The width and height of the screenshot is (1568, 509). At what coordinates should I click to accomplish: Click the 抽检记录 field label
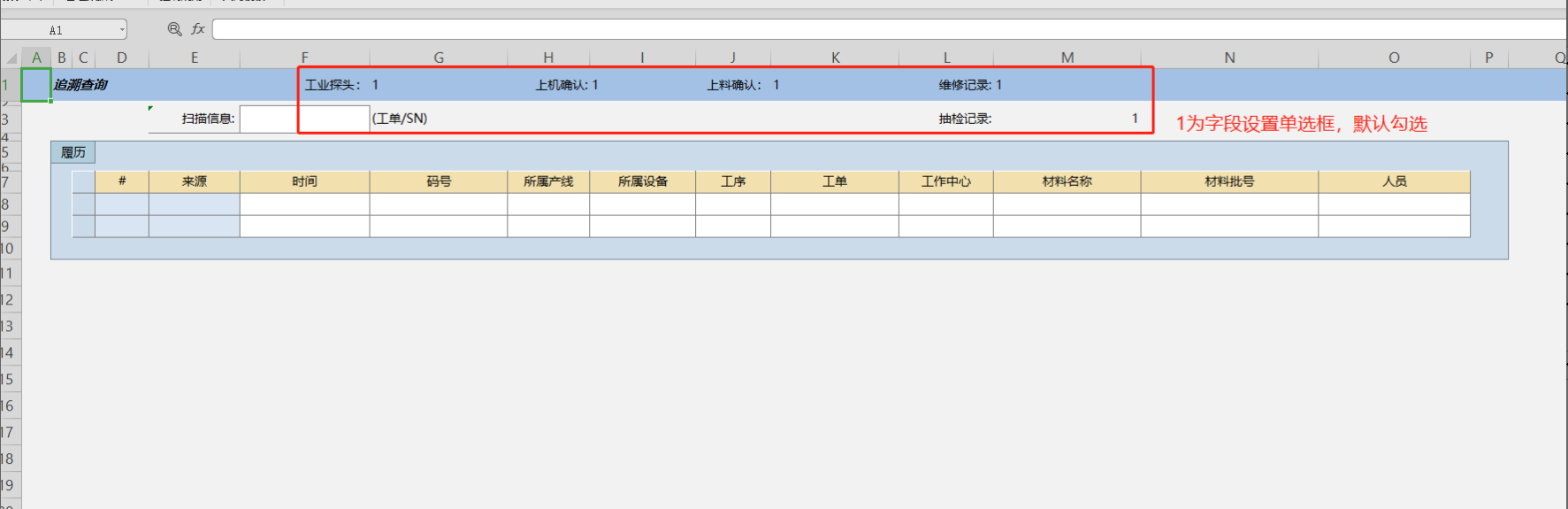point(965,119)
